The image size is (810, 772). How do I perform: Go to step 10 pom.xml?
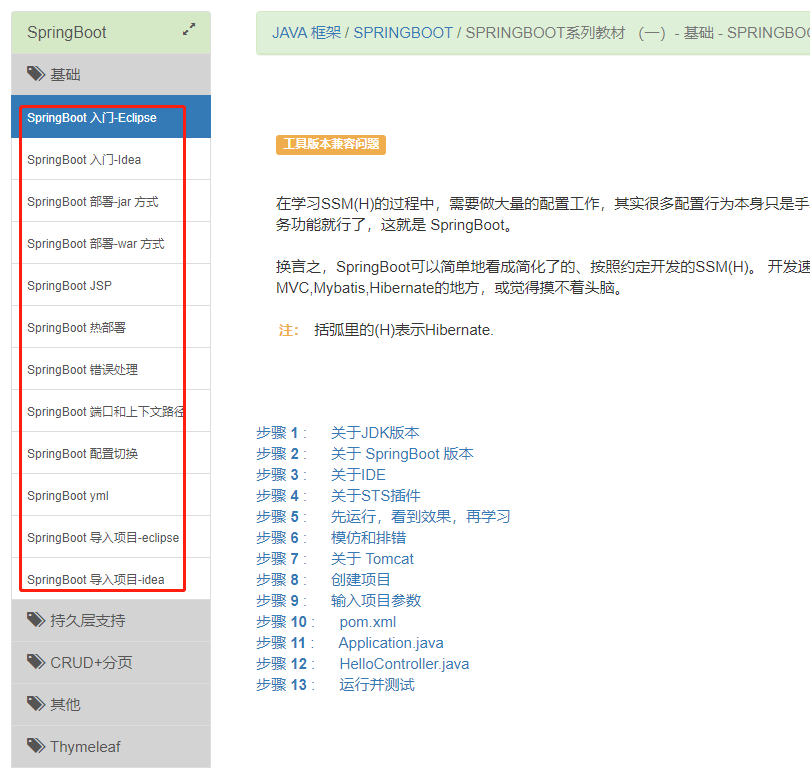click(x=367, y=622)
